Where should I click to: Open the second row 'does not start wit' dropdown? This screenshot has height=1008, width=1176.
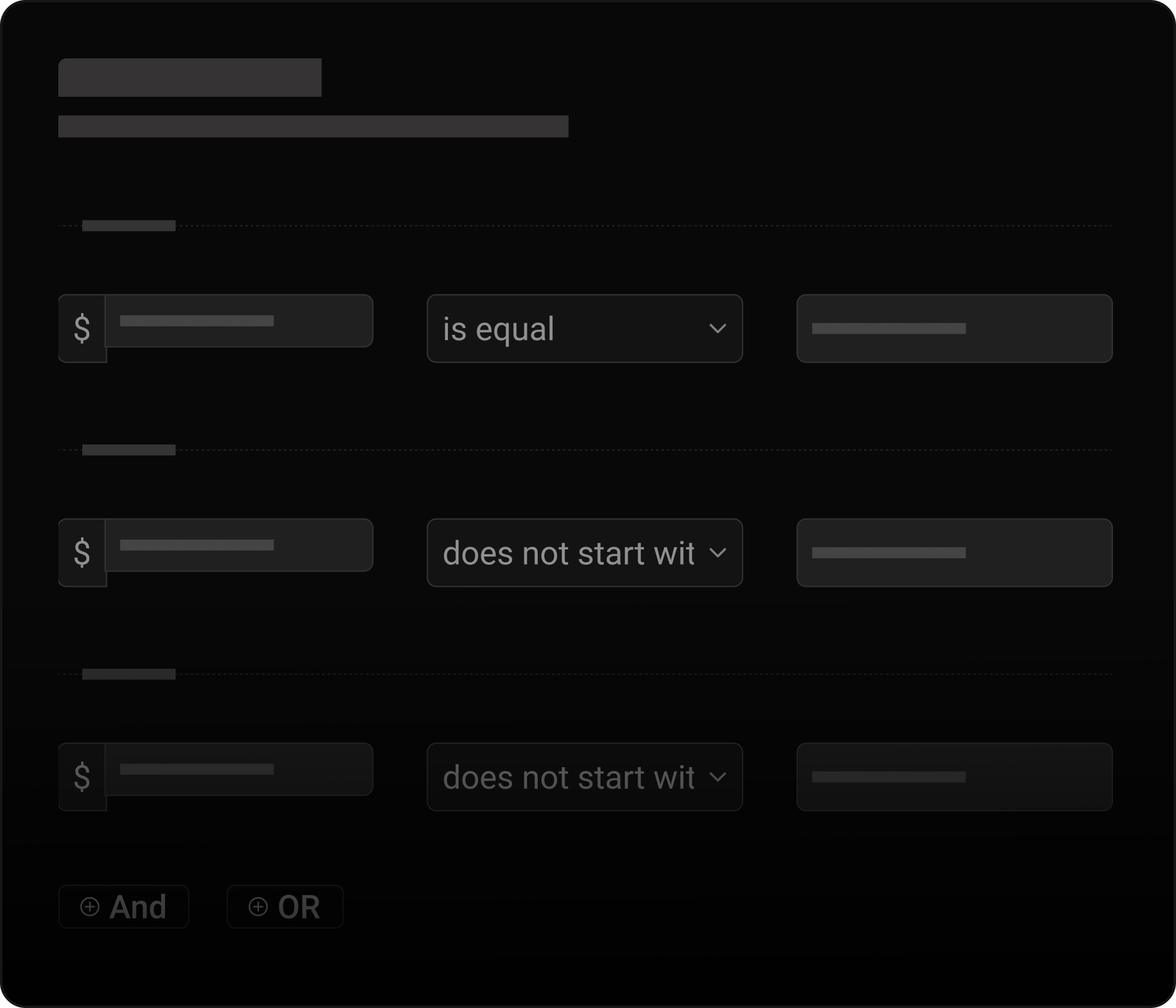(x=585, y=553)
